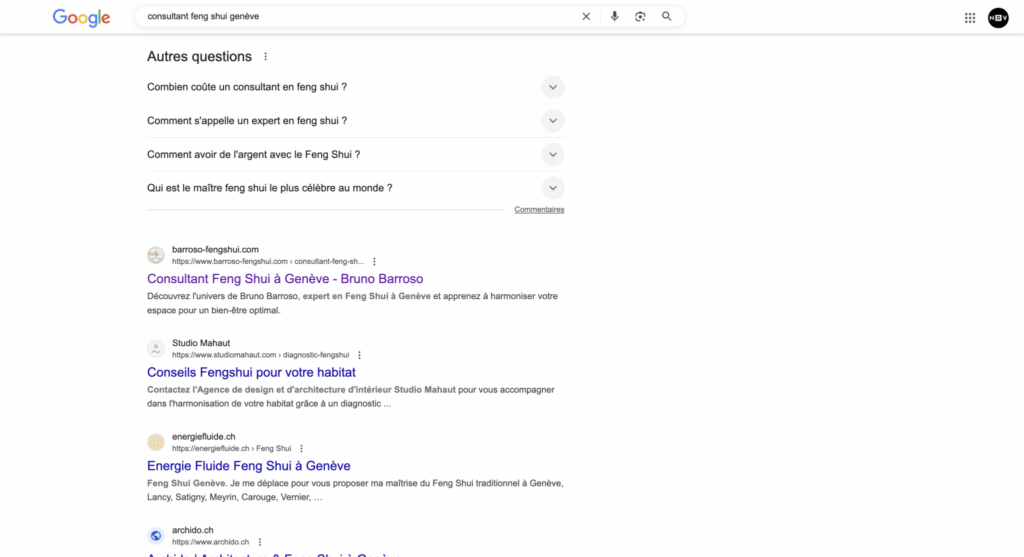Click the archido.ch globe favicon
Image resolution: width=1024 pixels, height=557 pixels.
(155, 535)
